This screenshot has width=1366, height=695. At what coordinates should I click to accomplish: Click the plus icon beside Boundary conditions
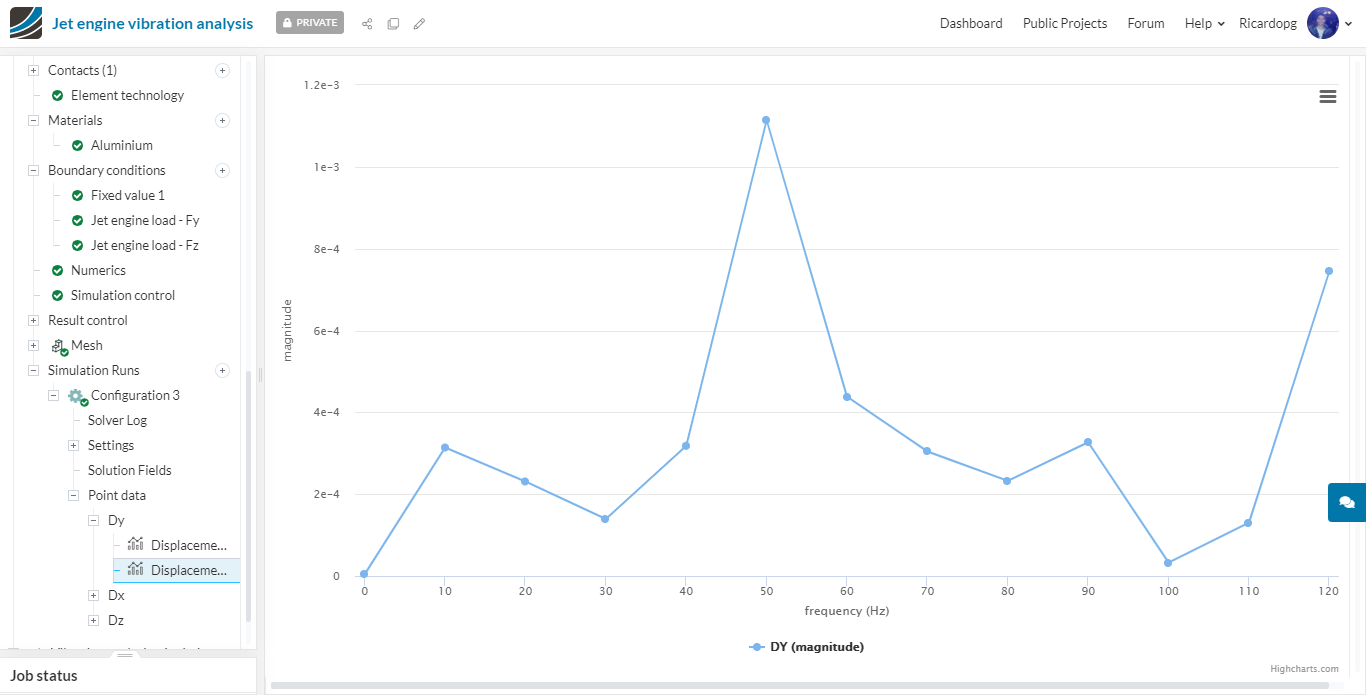(x=223, y=170)
